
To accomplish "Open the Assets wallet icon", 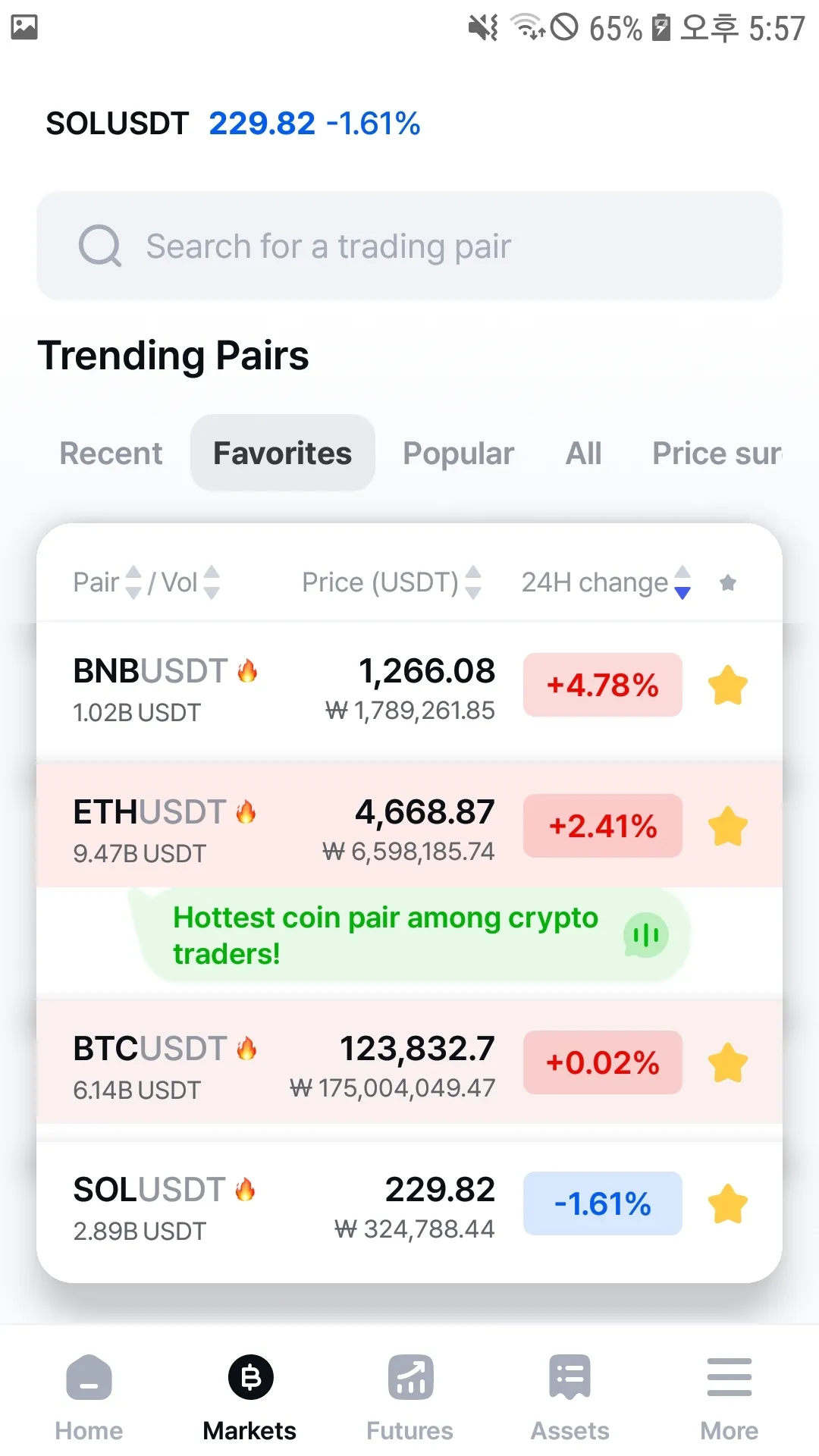I will pyautogui.click(x=570, y=1378).
